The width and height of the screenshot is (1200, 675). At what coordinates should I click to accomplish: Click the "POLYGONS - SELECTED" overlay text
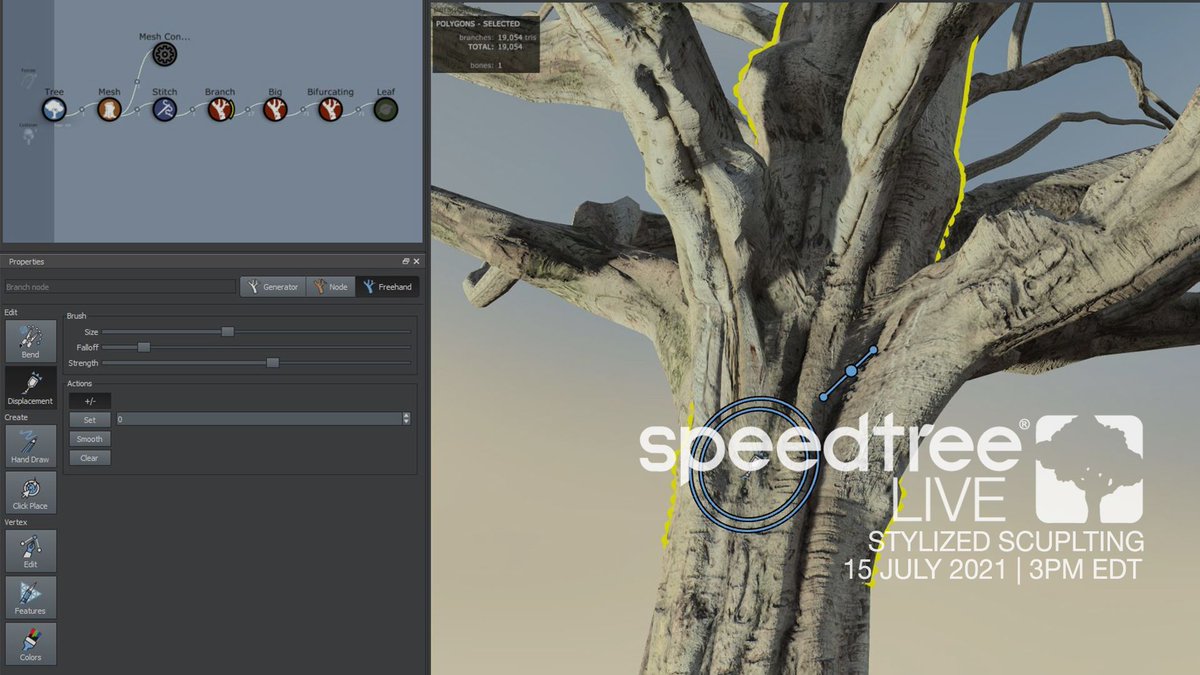coord(478,23)
